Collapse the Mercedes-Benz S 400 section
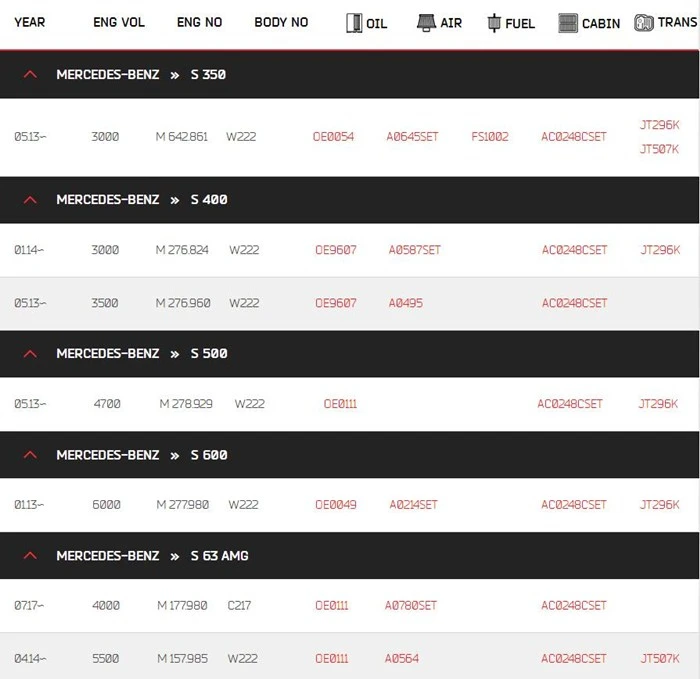This screenshot has height=679, width=700. pyautogui.click(x=30, y=200)
